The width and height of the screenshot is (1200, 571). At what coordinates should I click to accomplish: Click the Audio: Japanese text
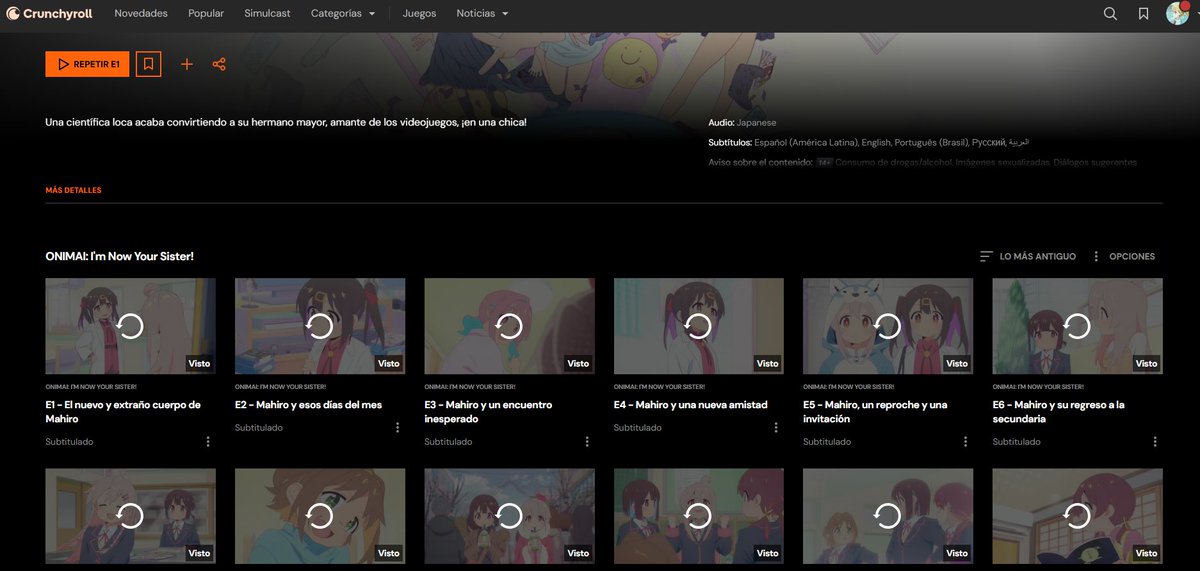(742, 122)
